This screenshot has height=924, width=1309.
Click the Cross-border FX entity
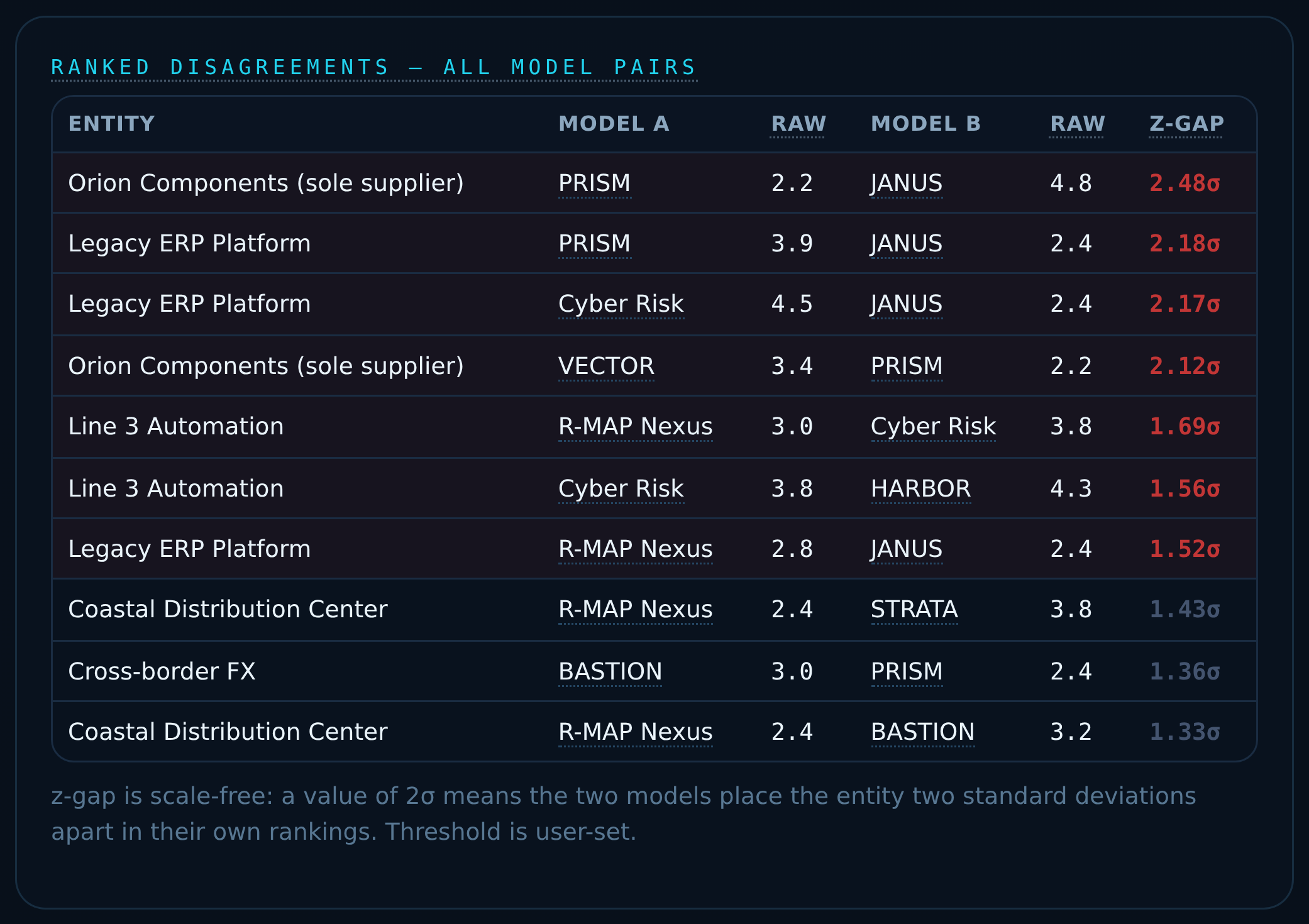tap(162, 672)
